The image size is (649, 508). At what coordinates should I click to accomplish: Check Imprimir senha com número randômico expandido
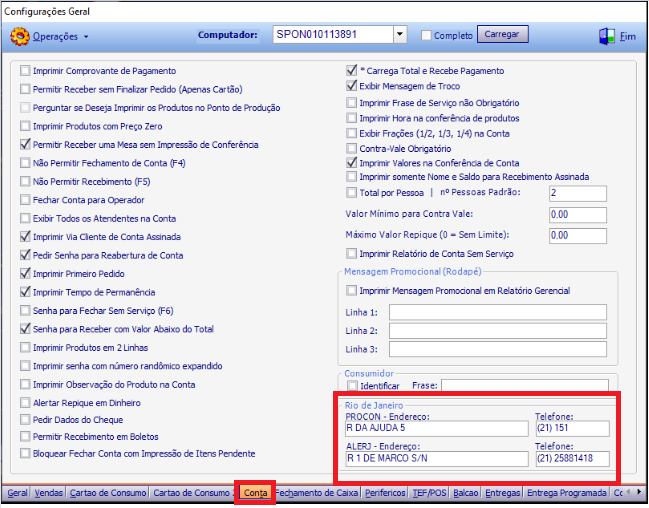pyautogui.click(x=25, y=366)
